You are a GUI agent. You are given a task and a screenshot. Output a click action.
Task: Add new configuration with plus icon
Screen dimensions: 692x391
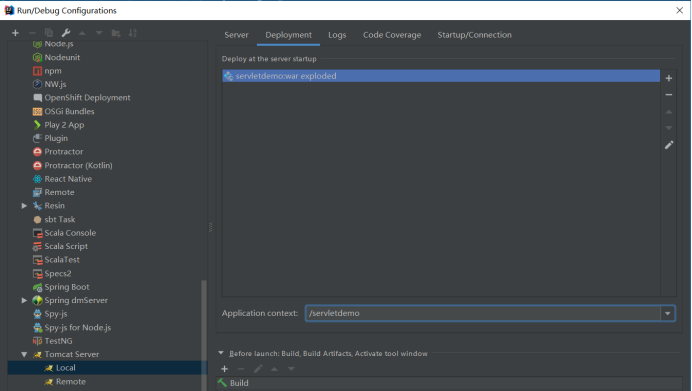pyautogui.click(x=15, y=33)
